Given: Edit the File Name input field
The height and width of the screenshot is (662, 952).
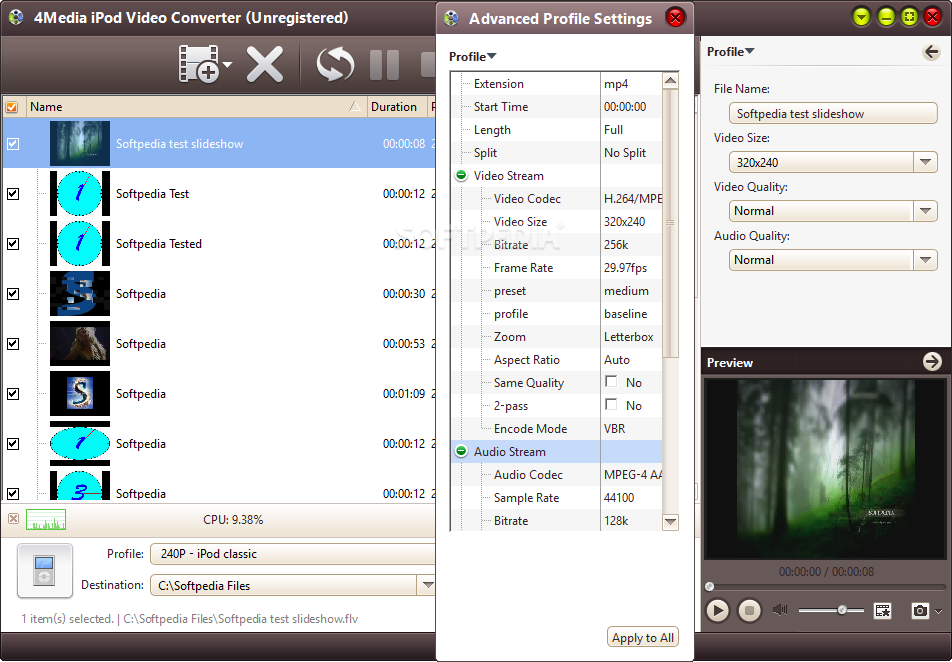Looking at the screenshot, I should (x=833, y=114).
